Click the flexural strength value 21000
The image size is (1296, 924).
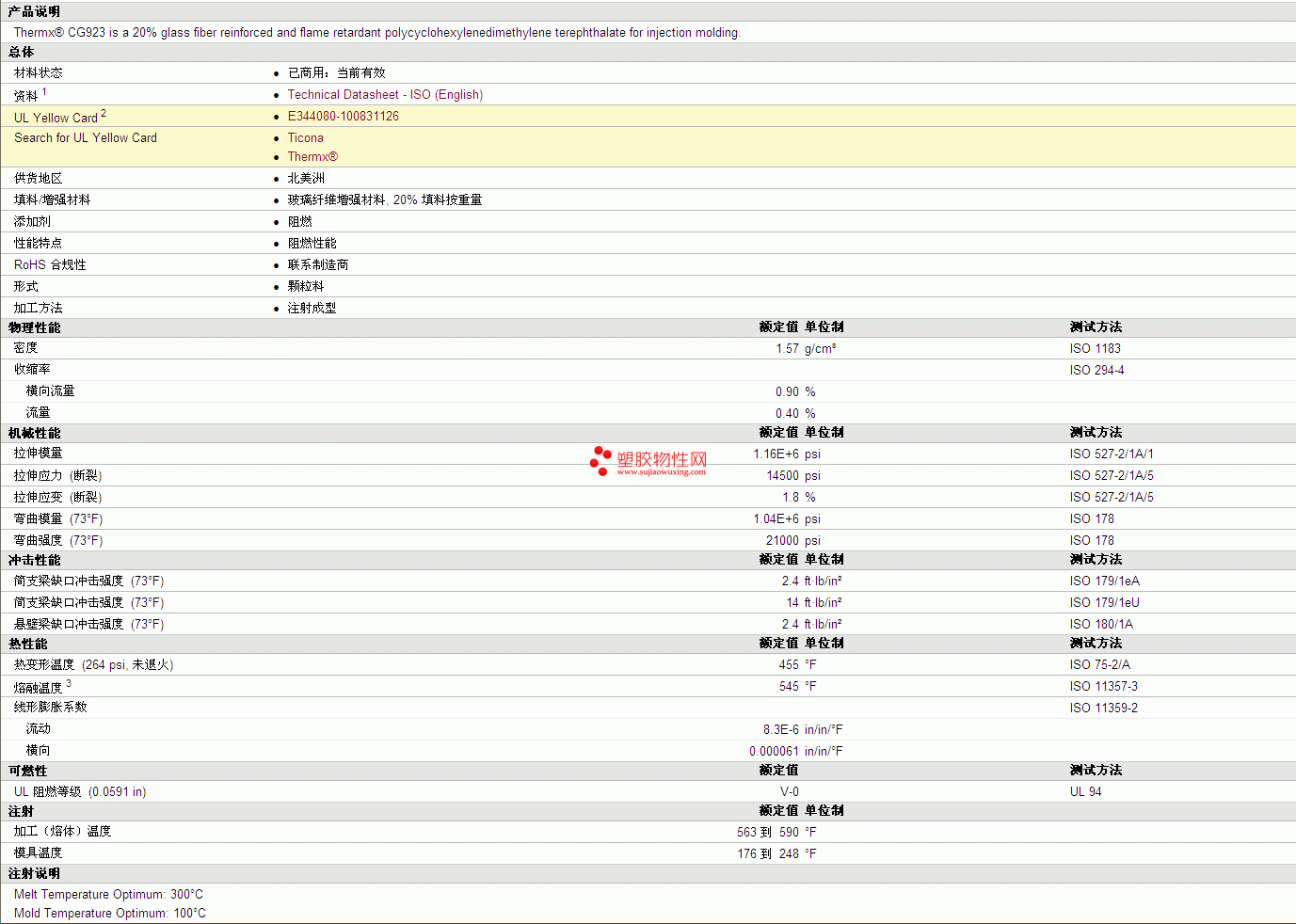click(x=783, y=541)
